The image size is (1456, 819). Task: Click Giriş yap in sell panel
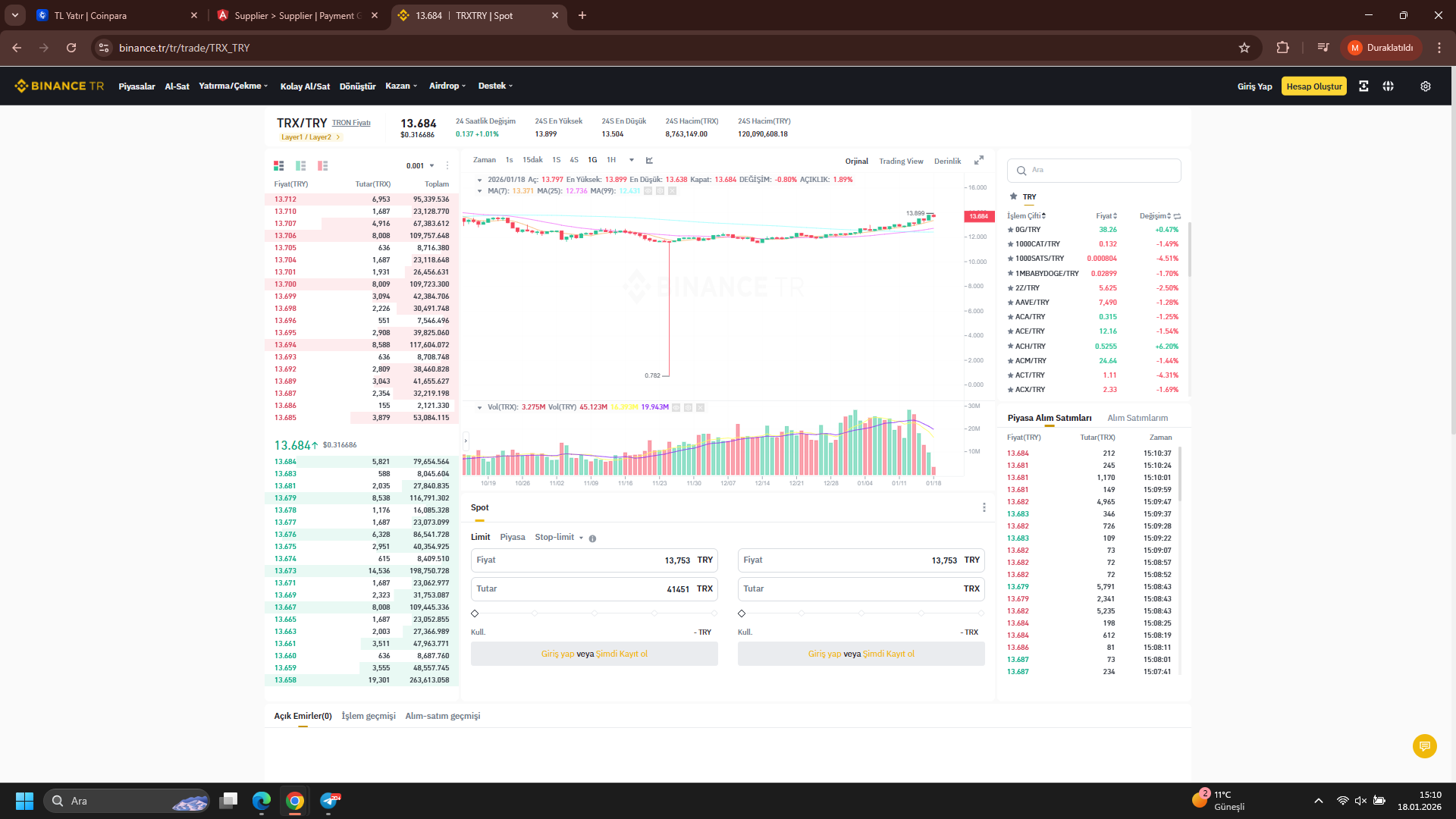[x=824, y=654]
